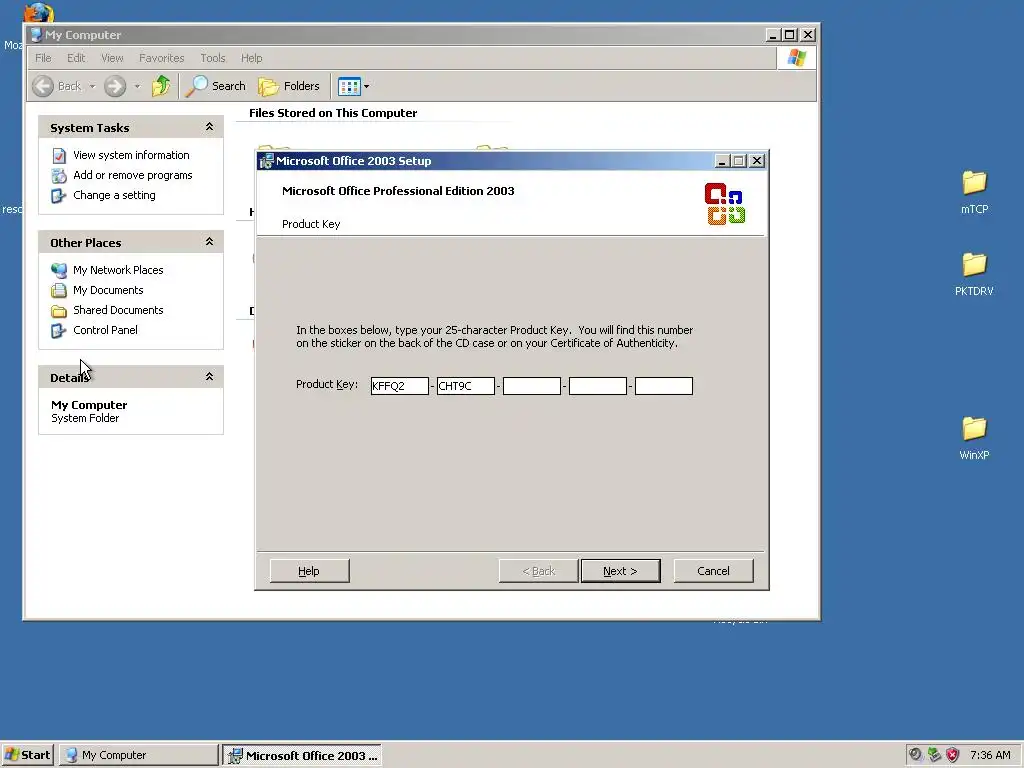Open Search in My Computer toolbar

(x=216, y=86)
